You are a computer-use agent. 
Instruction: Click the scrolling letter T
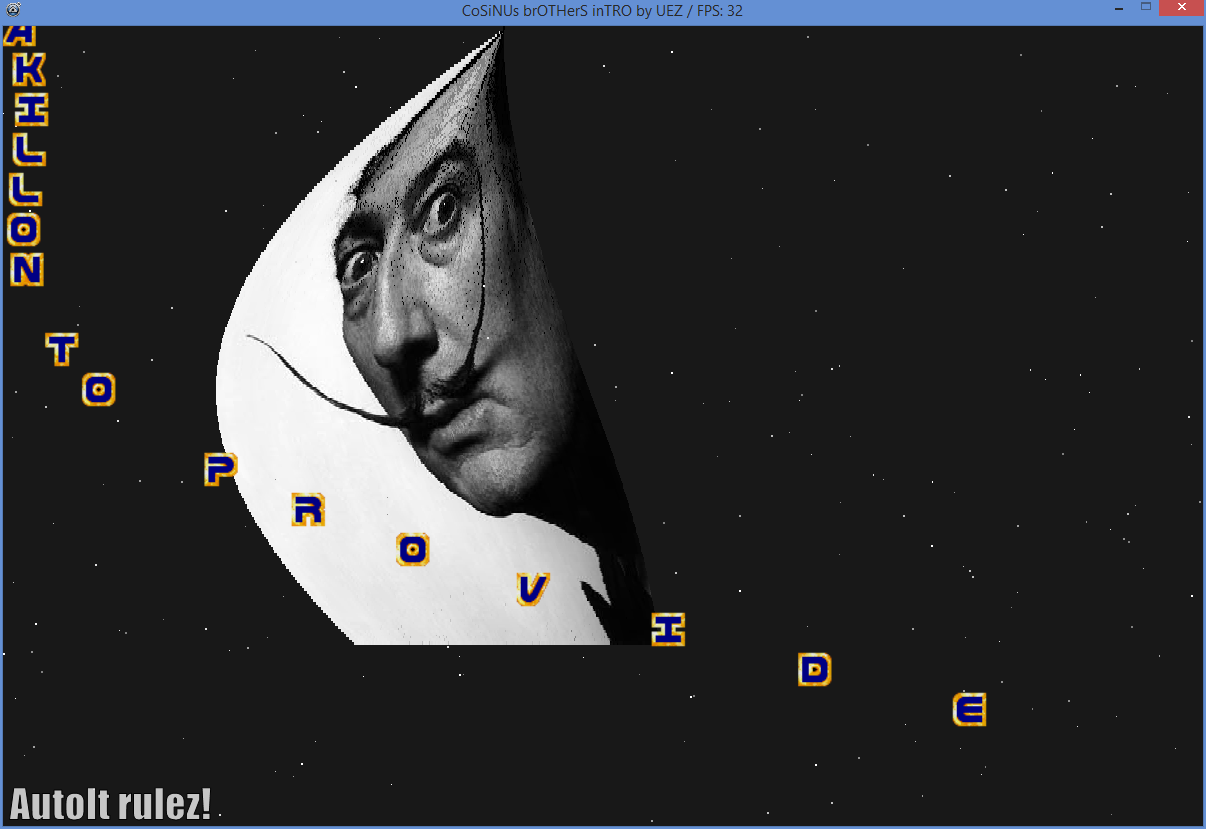(62, 350)
